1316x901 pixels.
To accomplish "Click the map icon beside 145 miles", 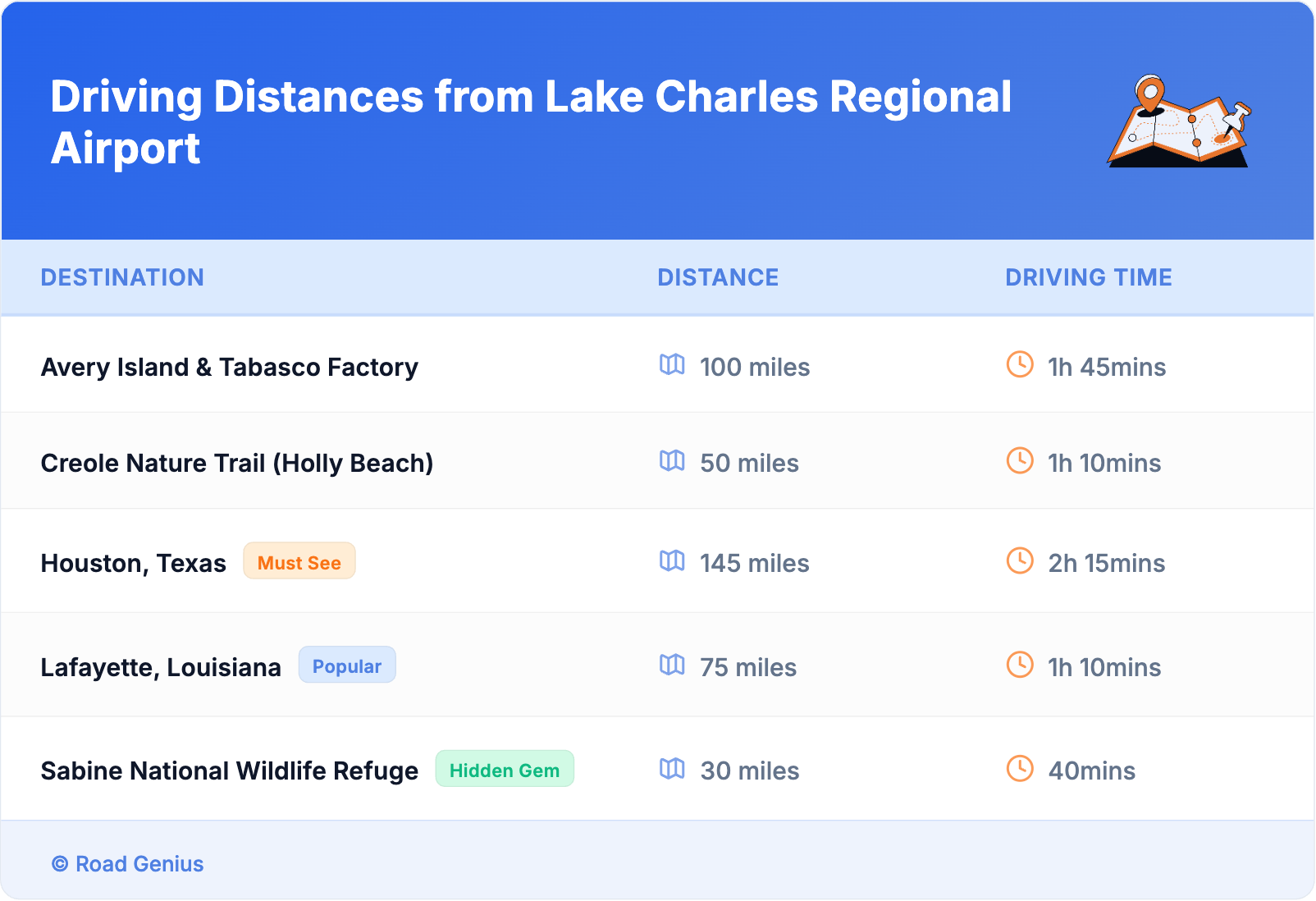I will click(x=672, y=561).
